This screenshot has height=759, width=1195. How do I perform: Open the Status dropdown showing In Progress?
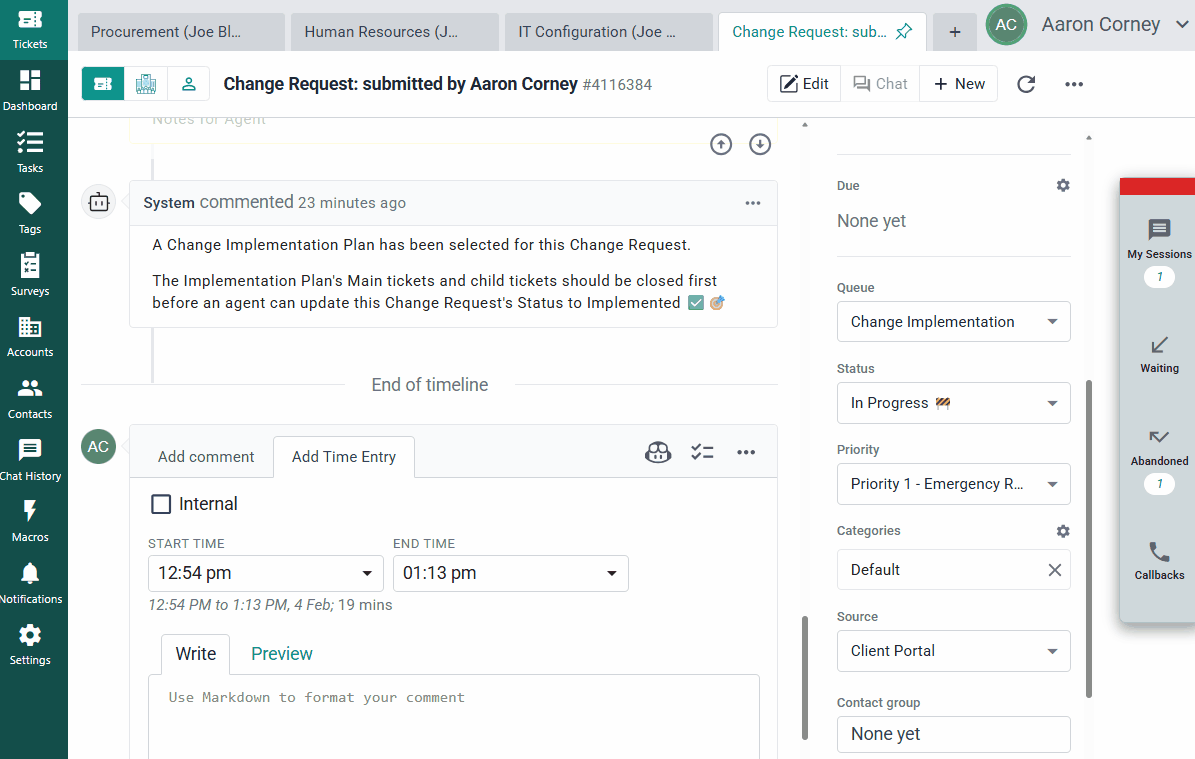click(x=953, y=403)
